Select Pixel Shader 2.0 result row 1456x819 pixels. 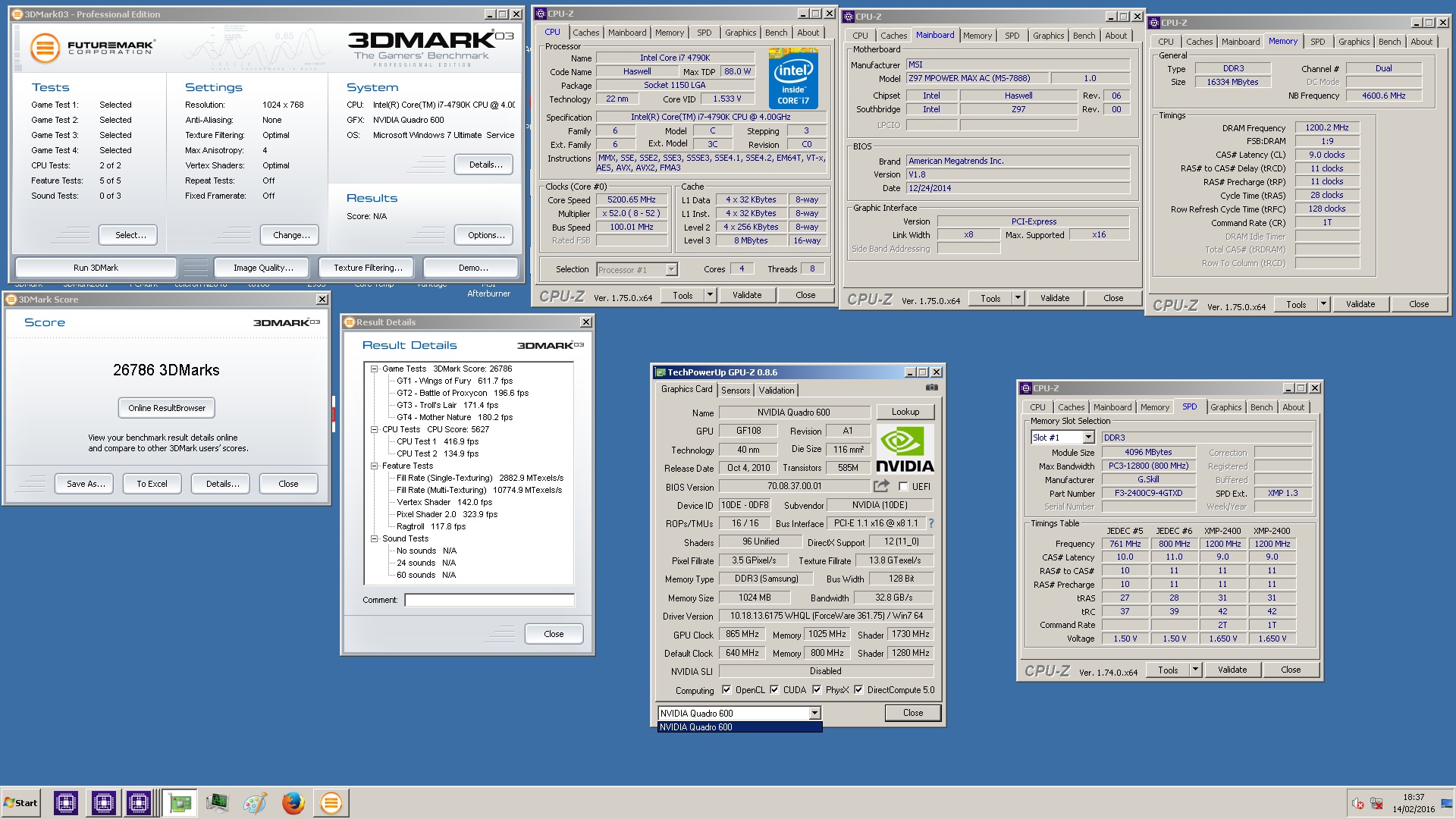click(x=447, y=515)
